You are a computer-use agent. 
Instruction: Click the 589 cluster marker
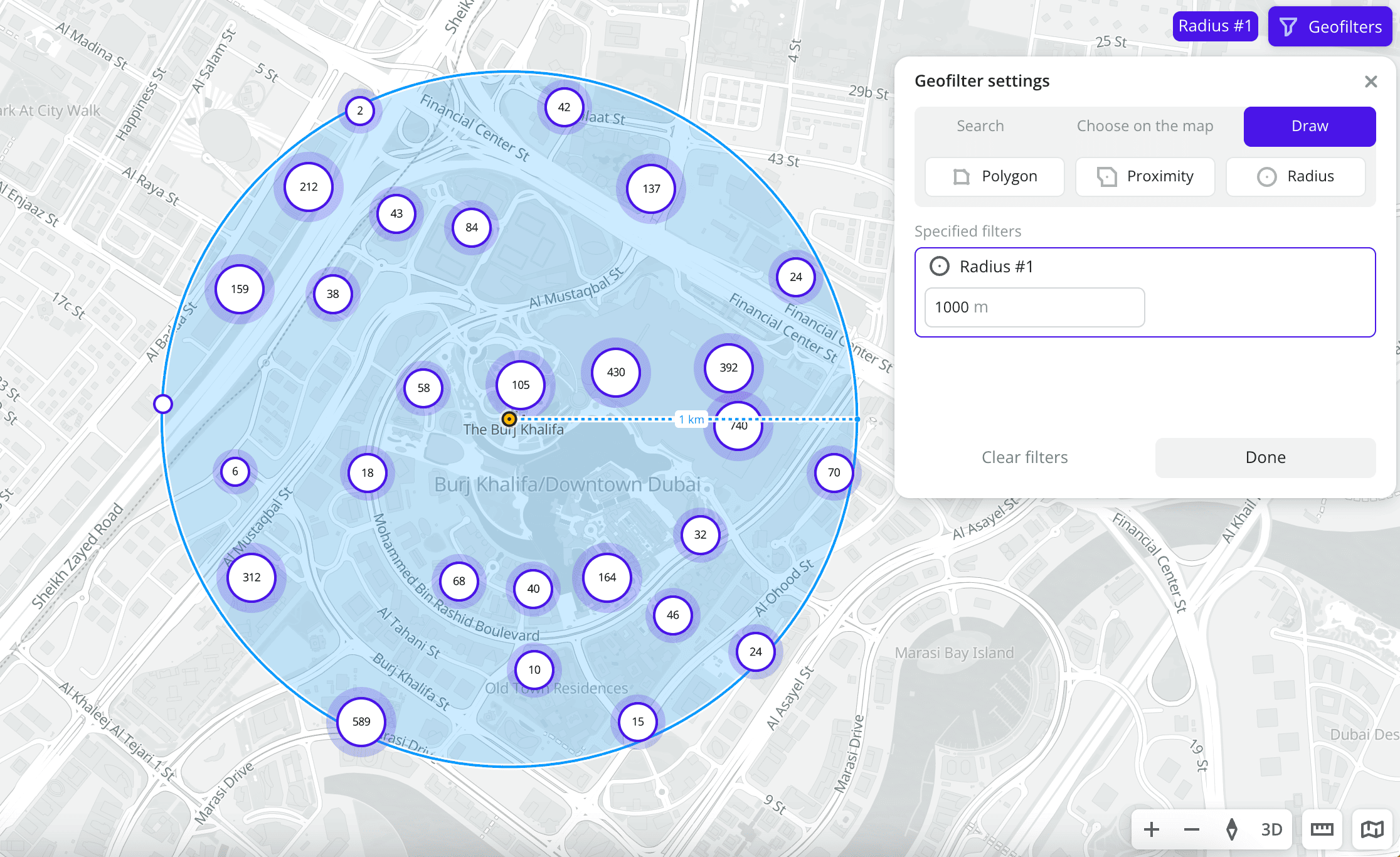[x=361, y=721]
